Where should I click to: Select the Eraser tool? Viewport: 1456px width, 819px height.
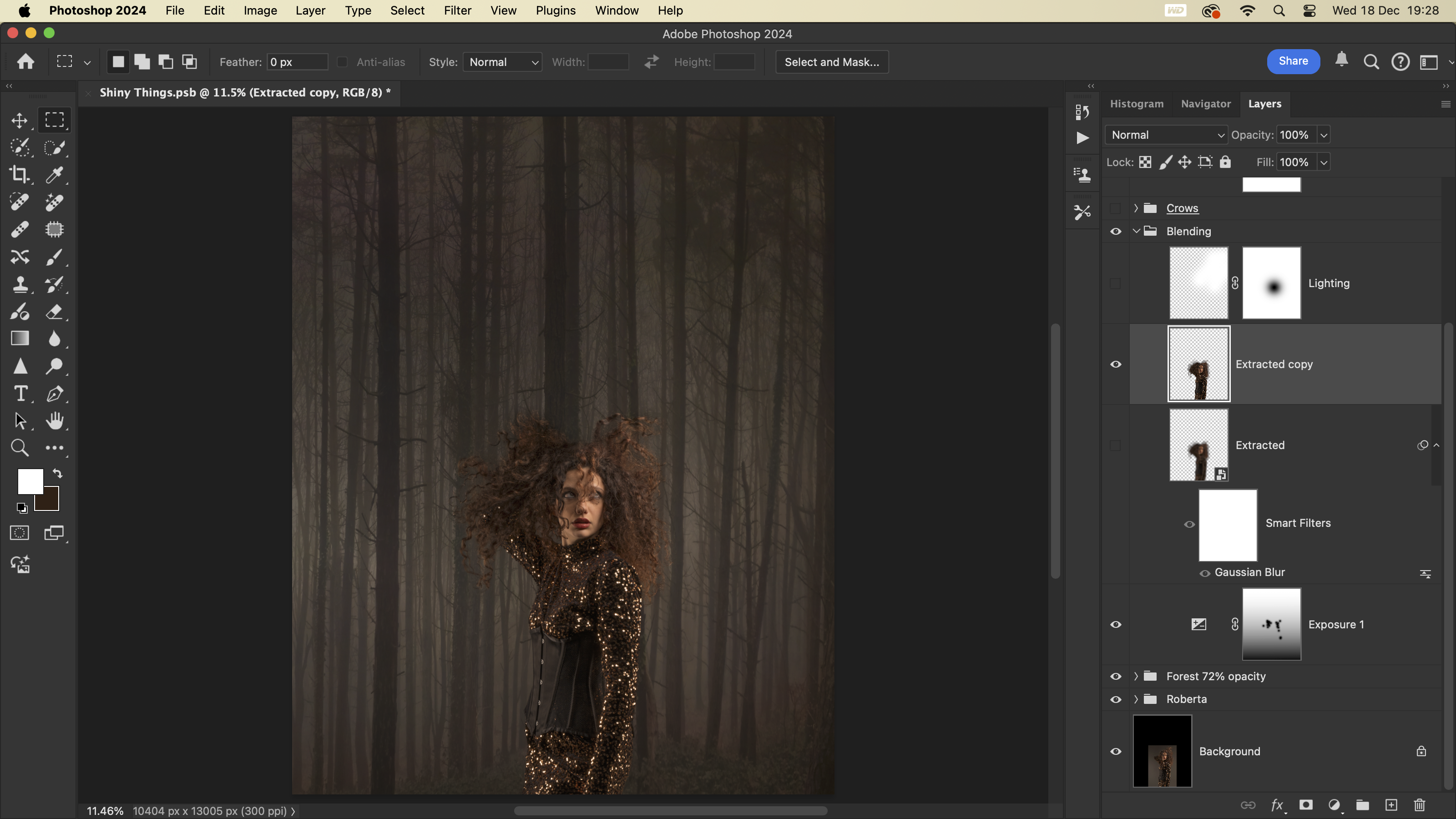click(x=54, y=311)
